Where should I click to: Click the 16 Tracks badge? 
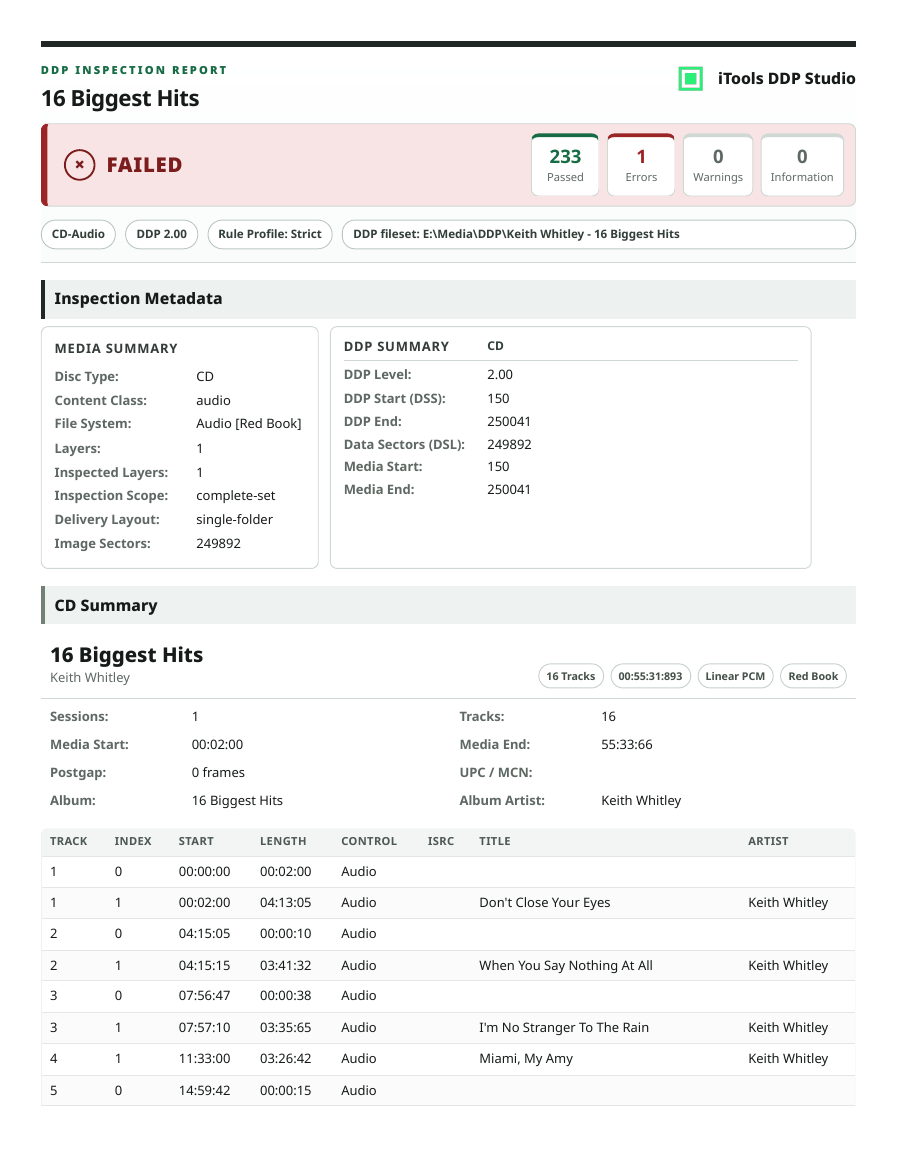point(570,676)
